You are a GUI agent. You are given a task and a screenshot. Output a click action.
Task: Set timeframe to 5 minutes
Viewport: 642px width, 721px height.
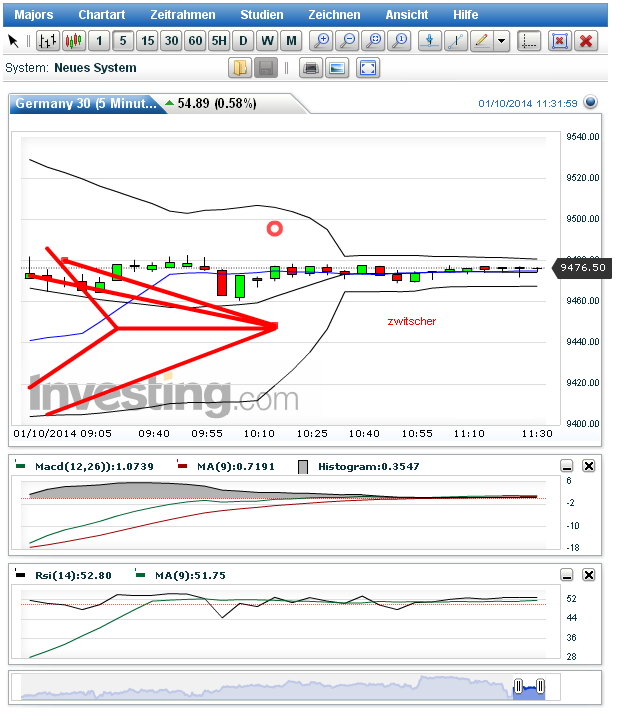coord(123,41)
